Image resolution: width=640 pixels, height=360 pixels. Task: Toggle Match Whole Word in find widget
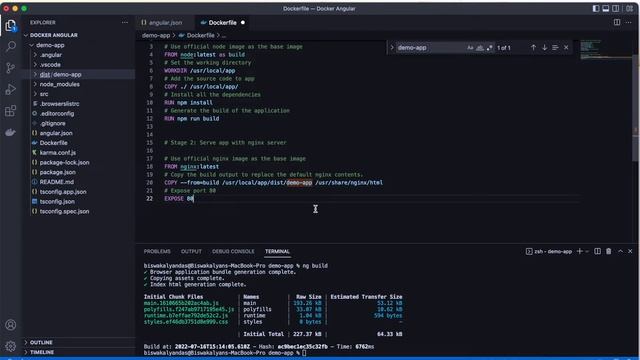point(480,48)
